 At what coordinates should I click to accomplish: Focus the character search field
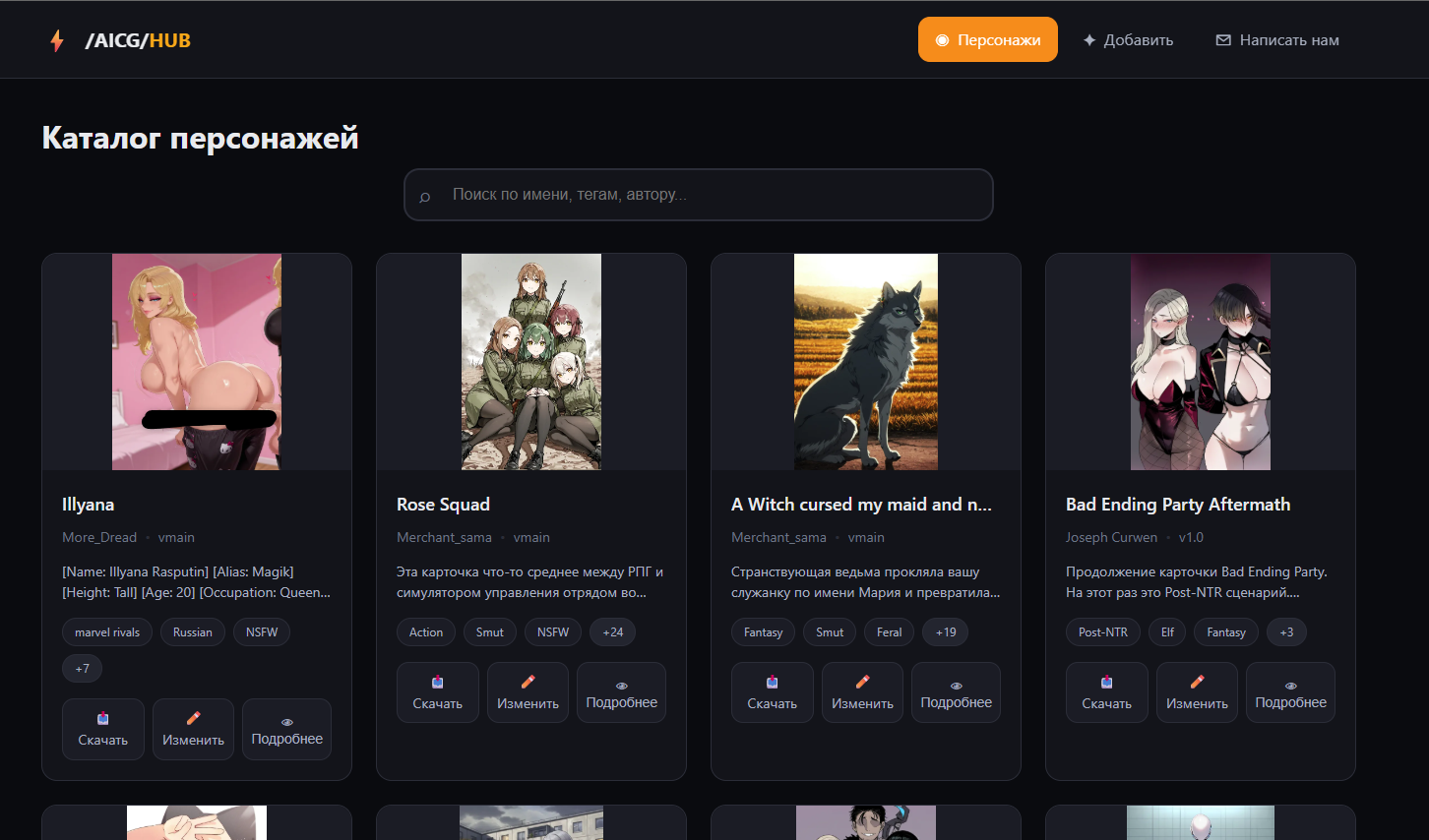pyautogui.click(x=699, y=195)
